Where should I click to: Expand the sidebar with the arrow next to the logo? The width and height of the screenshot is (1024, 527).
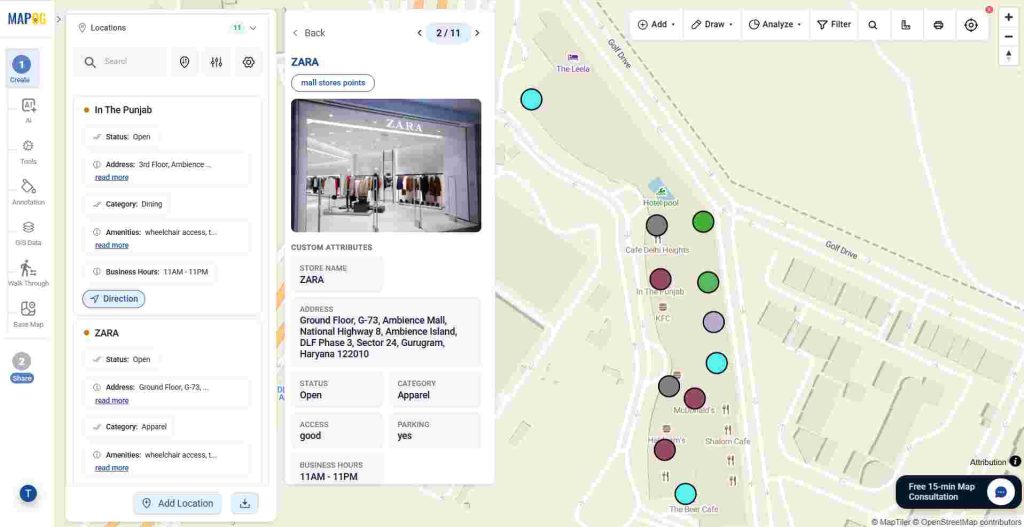pyautogui.click(x=59, y=19)
